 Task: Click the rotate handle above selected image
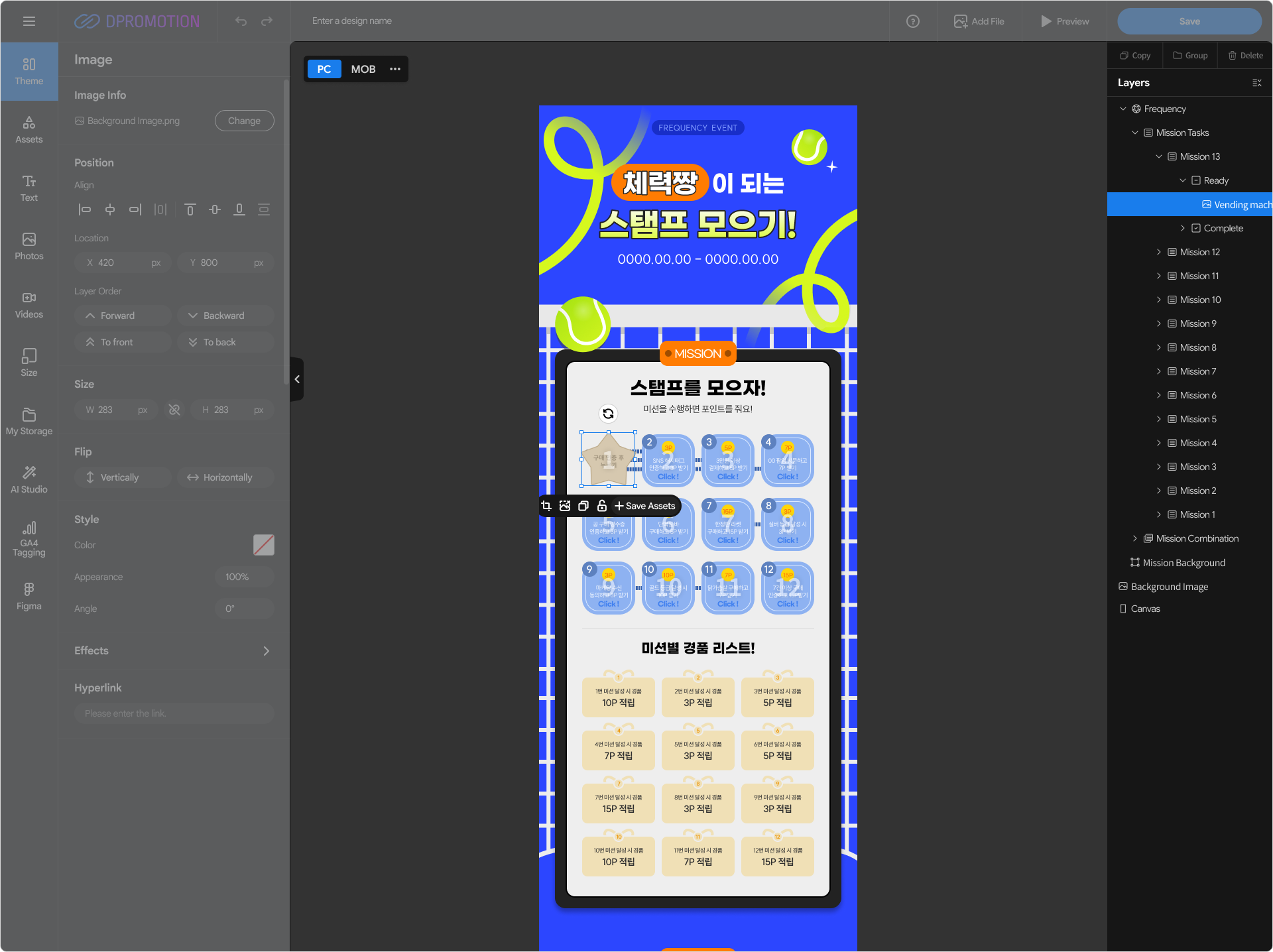(608, 414)
